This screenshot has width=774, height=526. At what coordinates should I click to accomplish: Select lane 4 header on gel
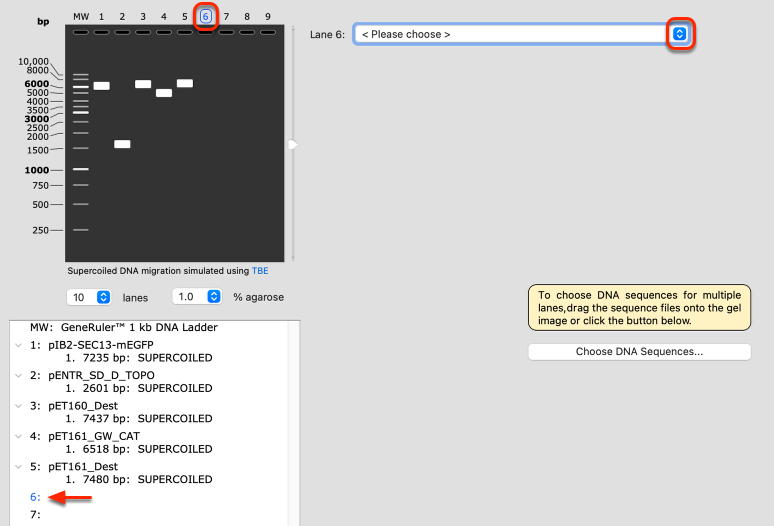coord(164,17)
